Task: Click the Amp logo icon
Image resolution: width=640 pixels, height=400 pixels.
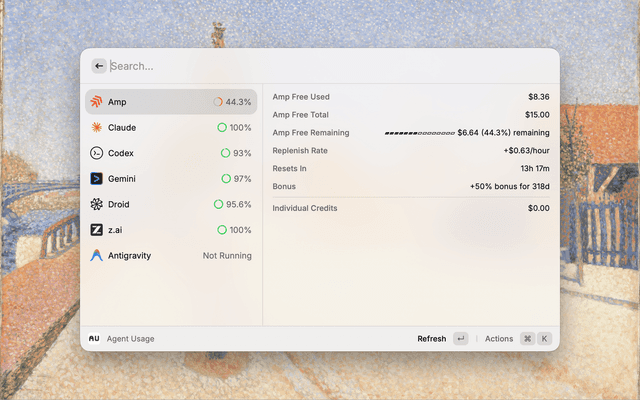Action: pos(96,102)
